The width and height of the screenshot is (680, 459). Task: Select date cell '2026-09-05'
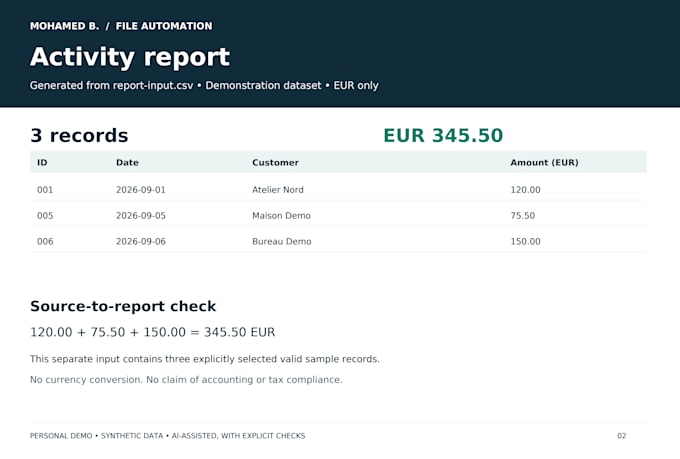[141, 216]
